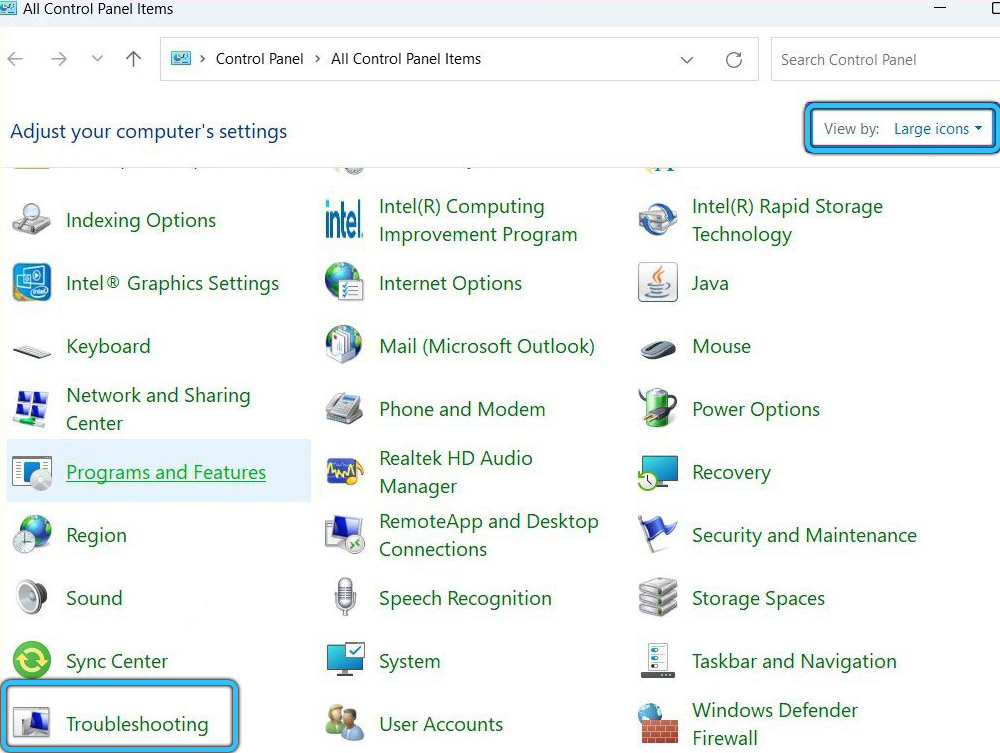
Task: Click the Refresh button in address bar
Action: [x=734, y=60]
